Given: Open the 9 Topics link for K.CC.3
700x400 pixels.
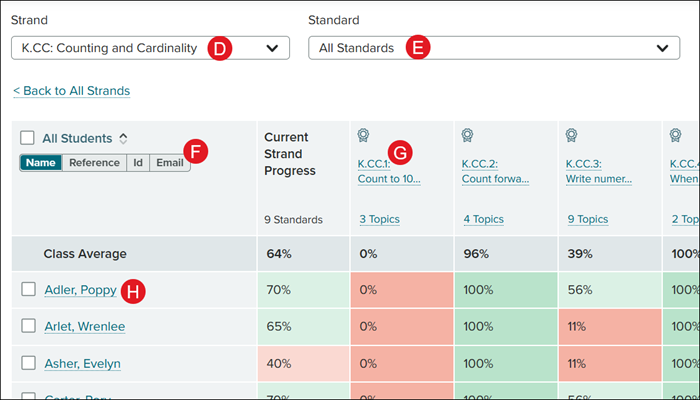Looking at the screenshot, I should pos(587,219).
